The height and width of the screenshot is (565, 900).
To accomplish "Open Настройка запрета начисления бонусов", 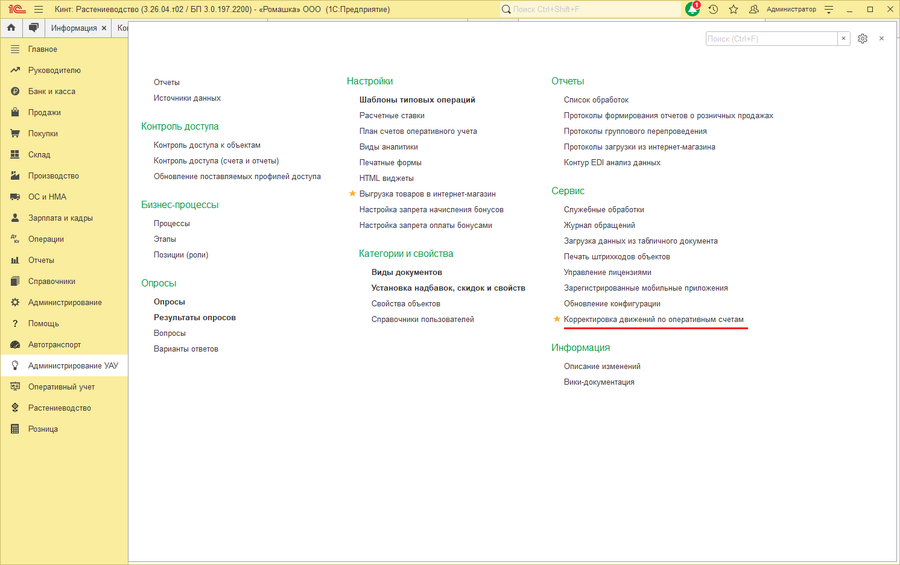I will coord(432,210).
